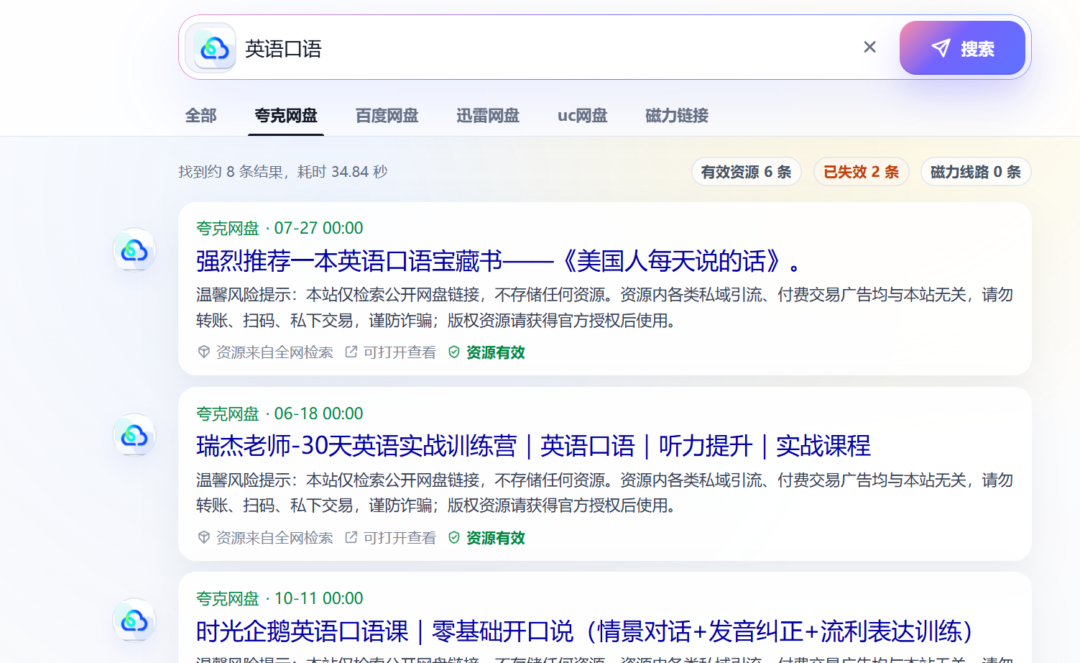Click 夸克网盘 · 06-18 00:00 source line
The height and width of the screenshot is (663, 1080).
tap(279, 413)
